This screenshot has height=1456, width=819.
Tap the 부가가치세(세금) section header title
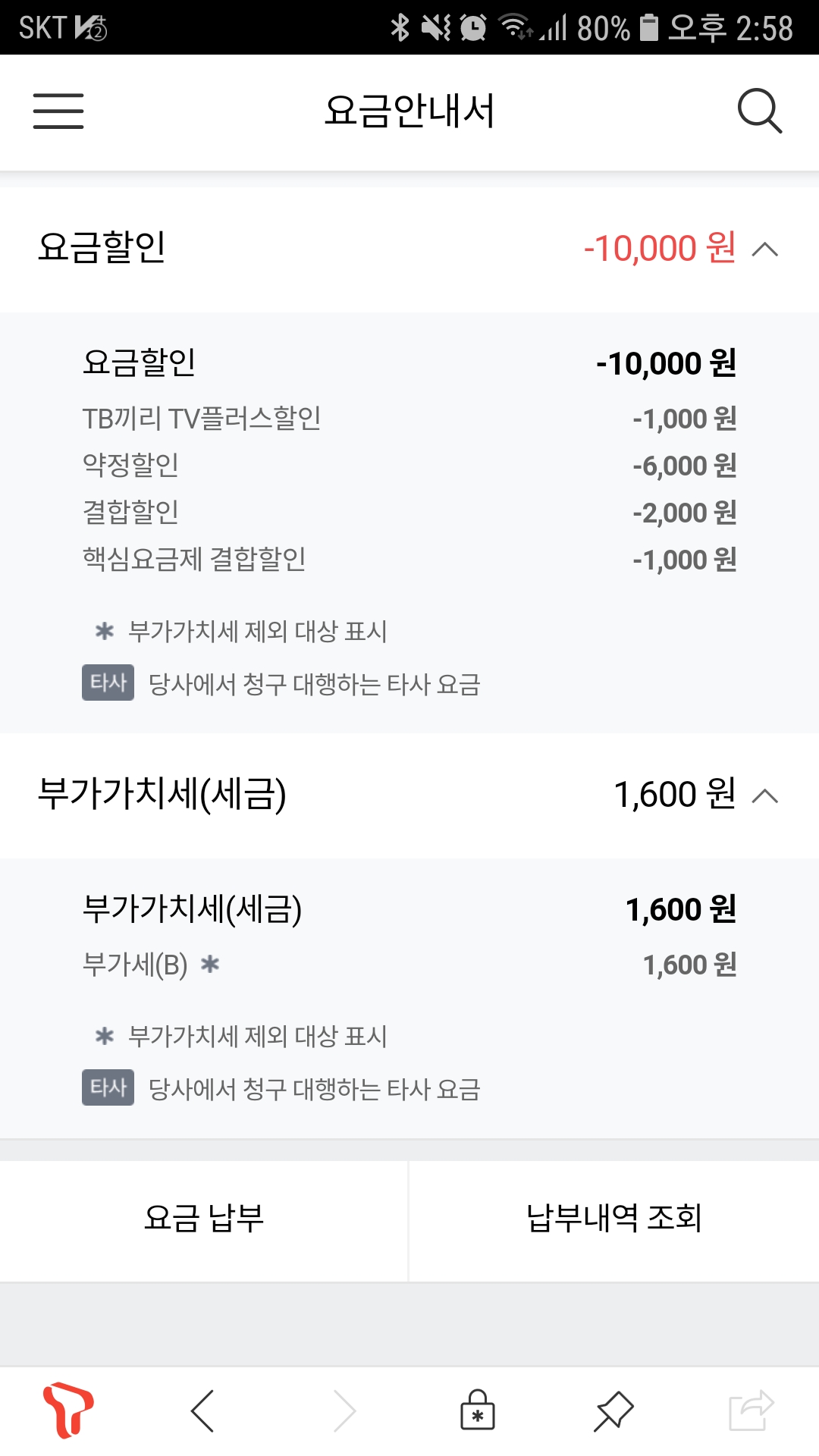(162, 795)
